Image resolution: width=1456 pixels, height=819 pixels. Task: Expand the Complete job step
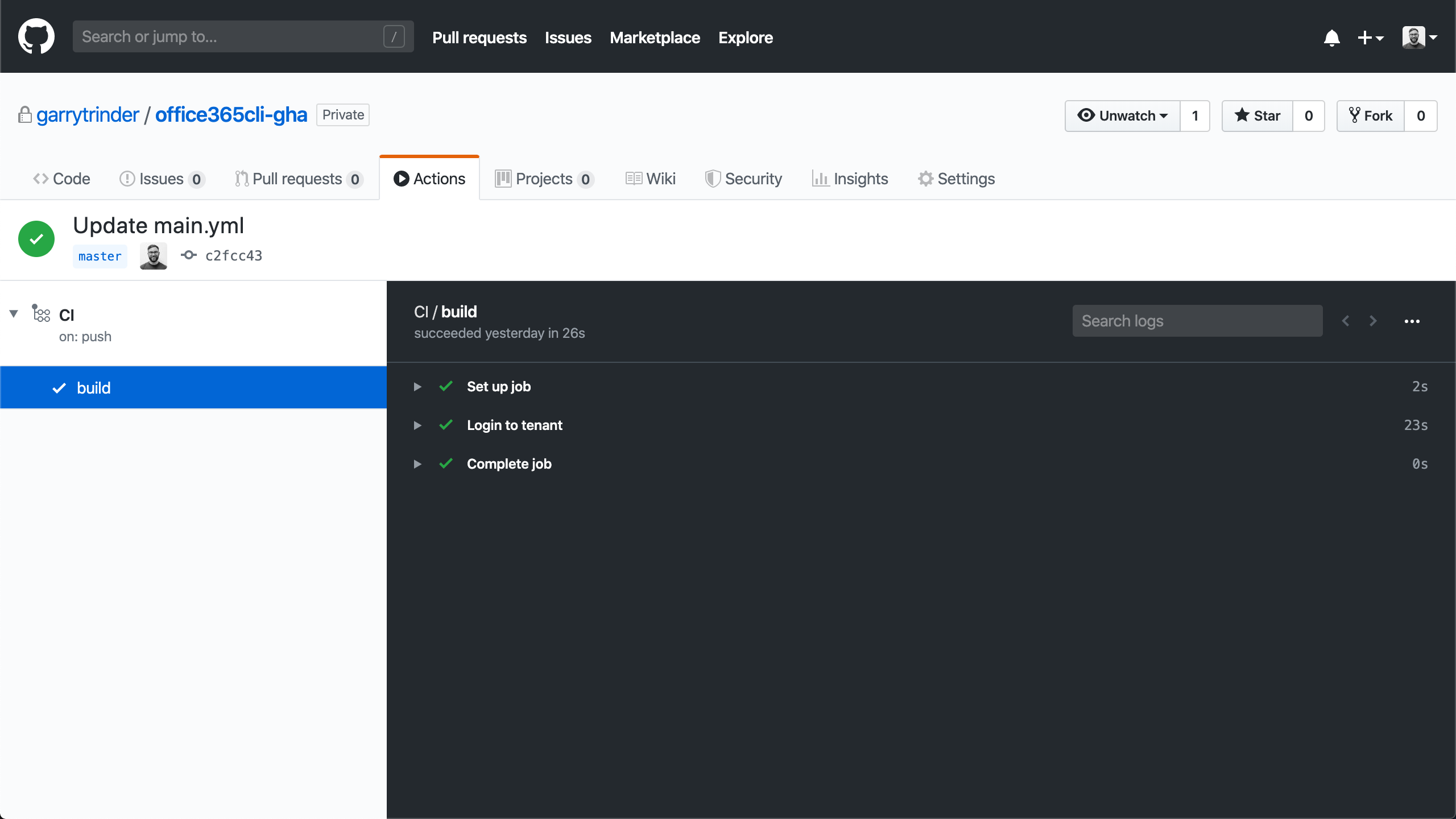(417, 464)
